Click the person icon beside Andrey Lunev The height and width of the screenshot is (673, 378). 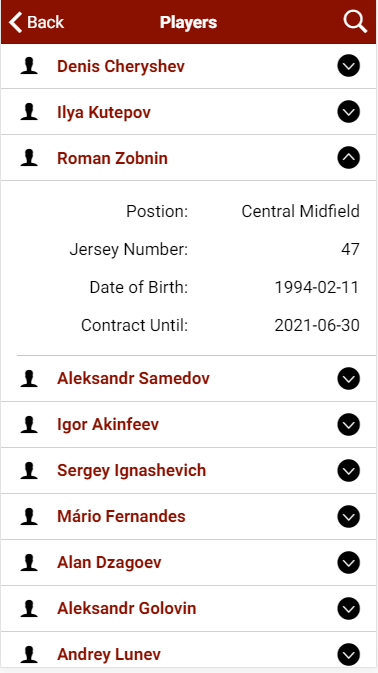29,654
